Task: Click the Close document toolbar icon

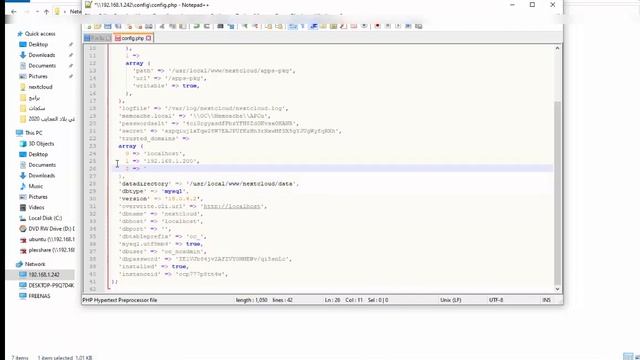Action: coord(130,26)
